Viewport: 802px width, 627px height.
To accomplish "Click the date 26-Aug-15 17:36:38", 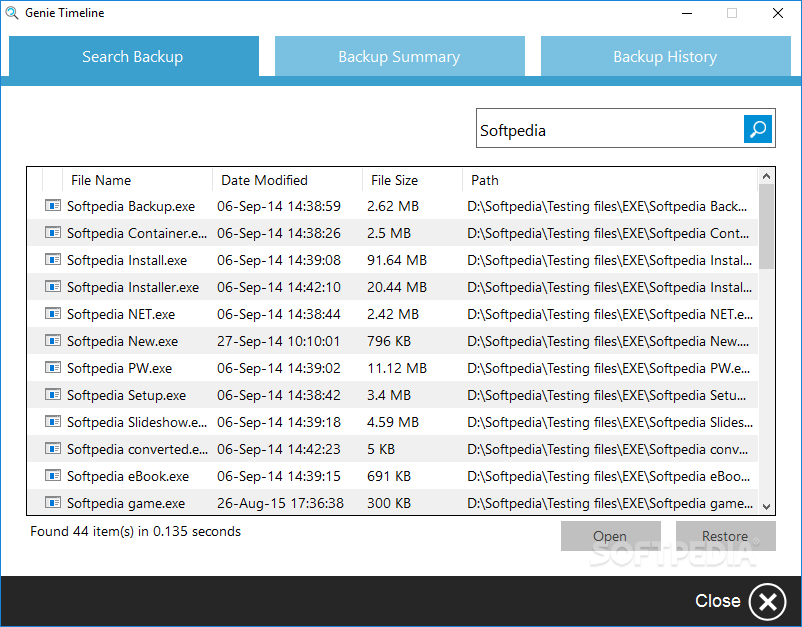I will [280, 503].
